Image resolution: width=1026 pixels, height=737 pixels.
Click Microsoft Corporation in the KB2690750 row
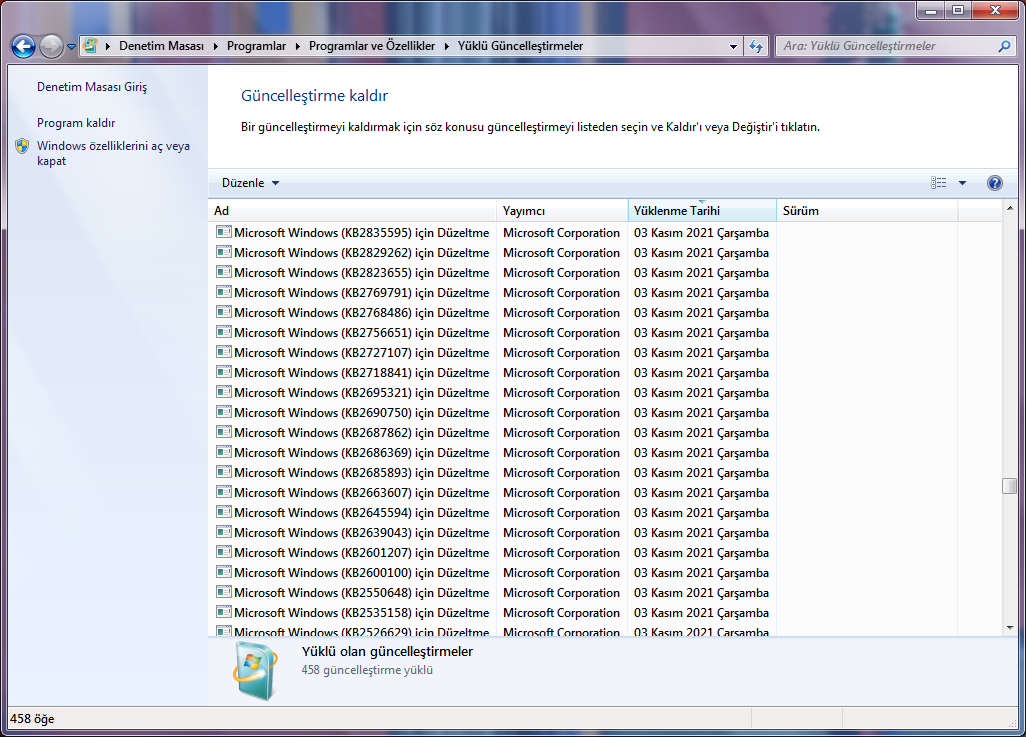click(x=561, y=413)
